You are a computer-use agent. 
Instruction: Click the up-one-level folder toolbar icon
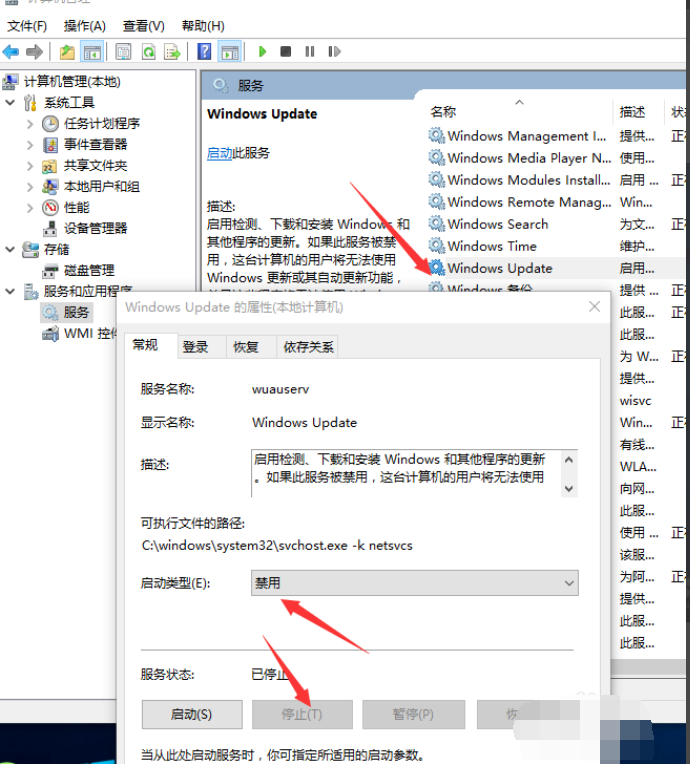pyautogui.click(x=67, y=51)
